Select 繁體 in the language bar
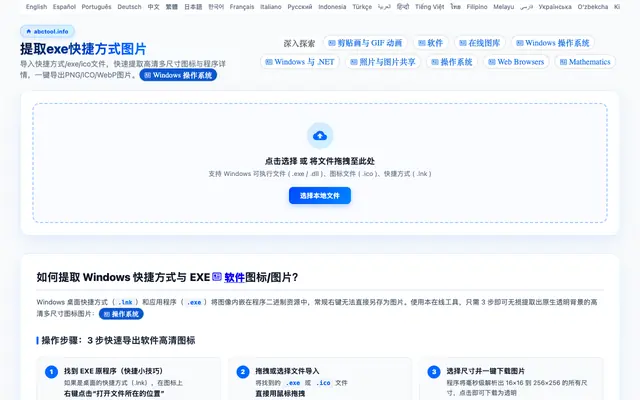Viewport: 640px width, 400px height. coord(171,7)
